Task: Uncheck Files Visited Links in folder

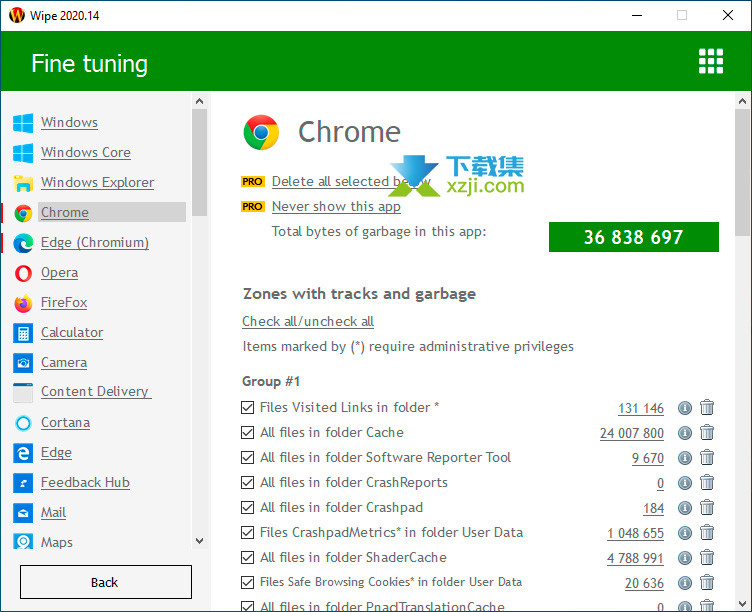Action: tap(247, 408)
